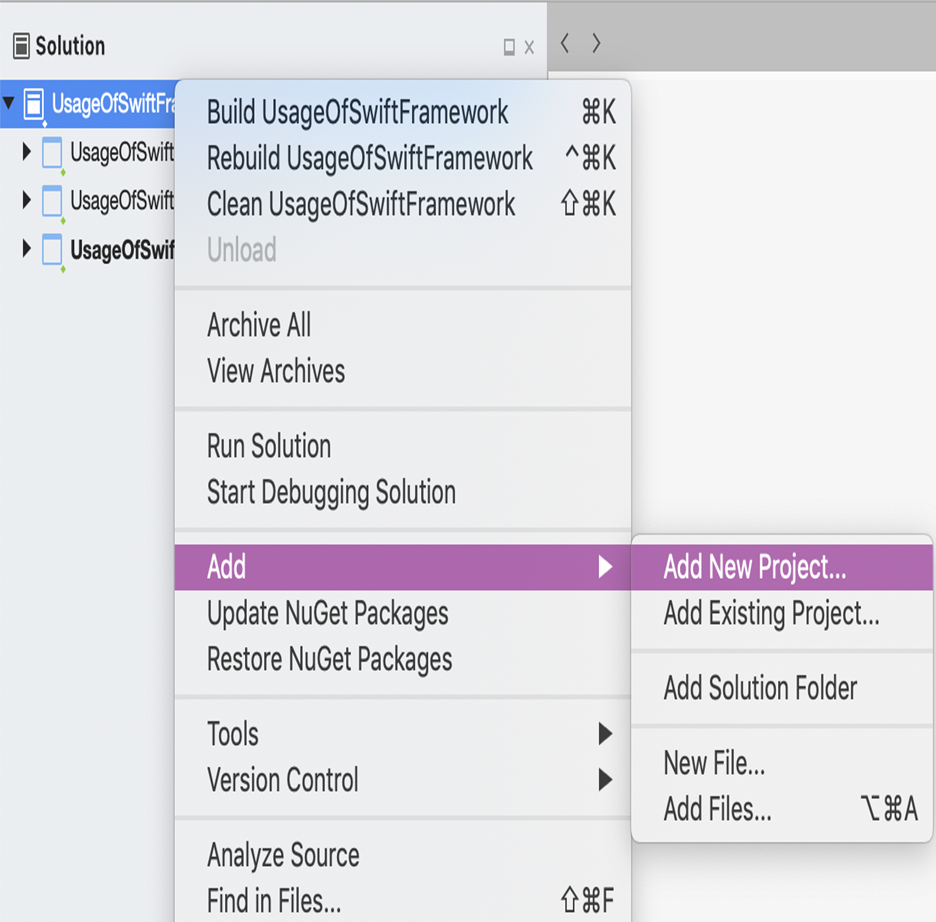The image size is (936, 922).
Task: Select Restore NuGet Packages
Action: click(403, 659)
